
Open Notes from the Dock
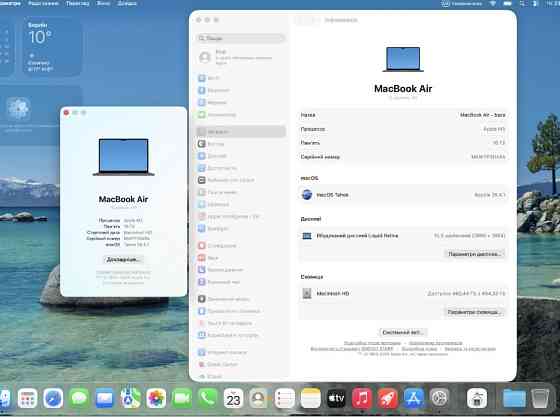click(x=310, y=398)
